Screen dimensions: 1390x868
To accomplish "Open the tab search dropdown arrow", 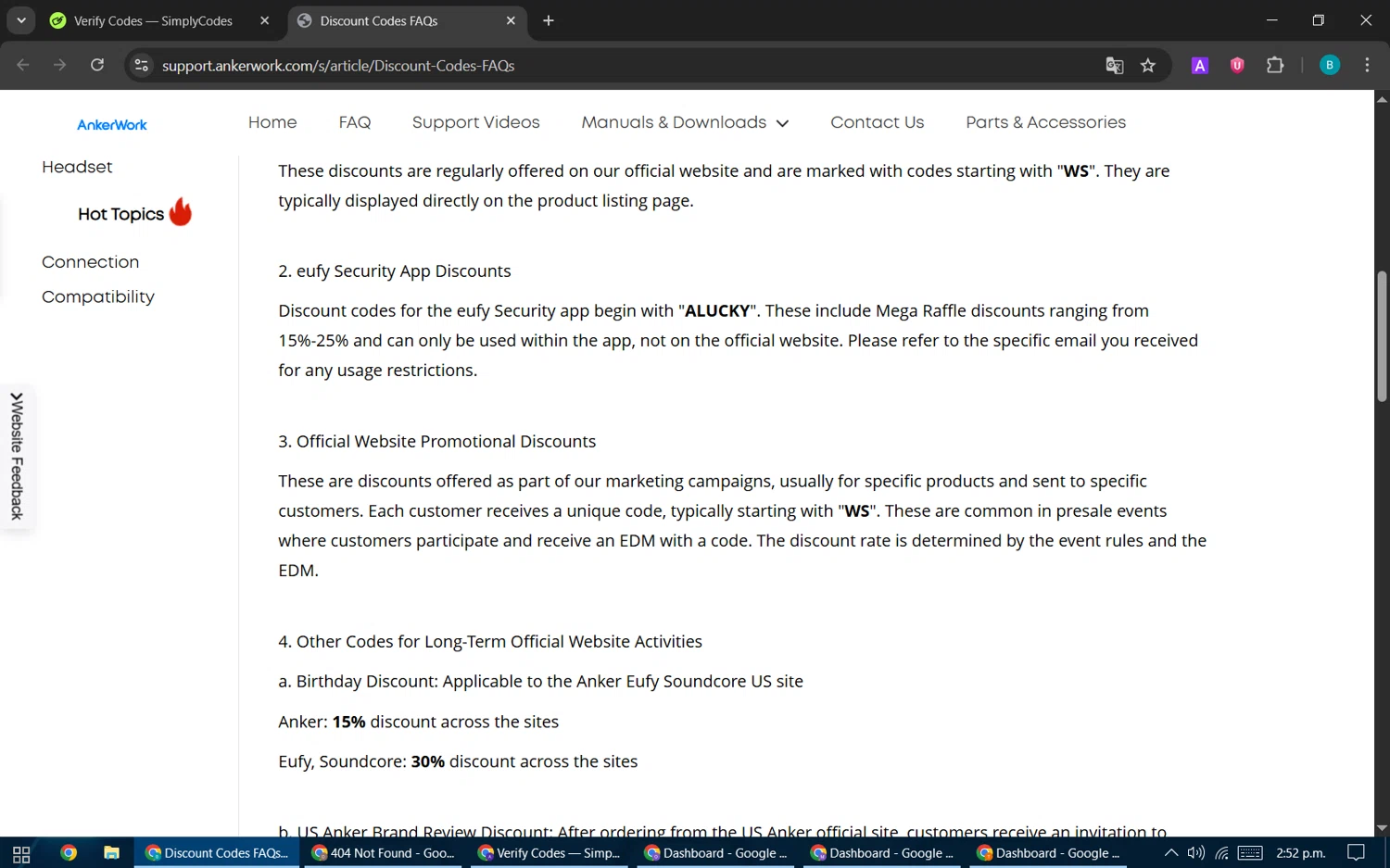I will click(20, 20).
